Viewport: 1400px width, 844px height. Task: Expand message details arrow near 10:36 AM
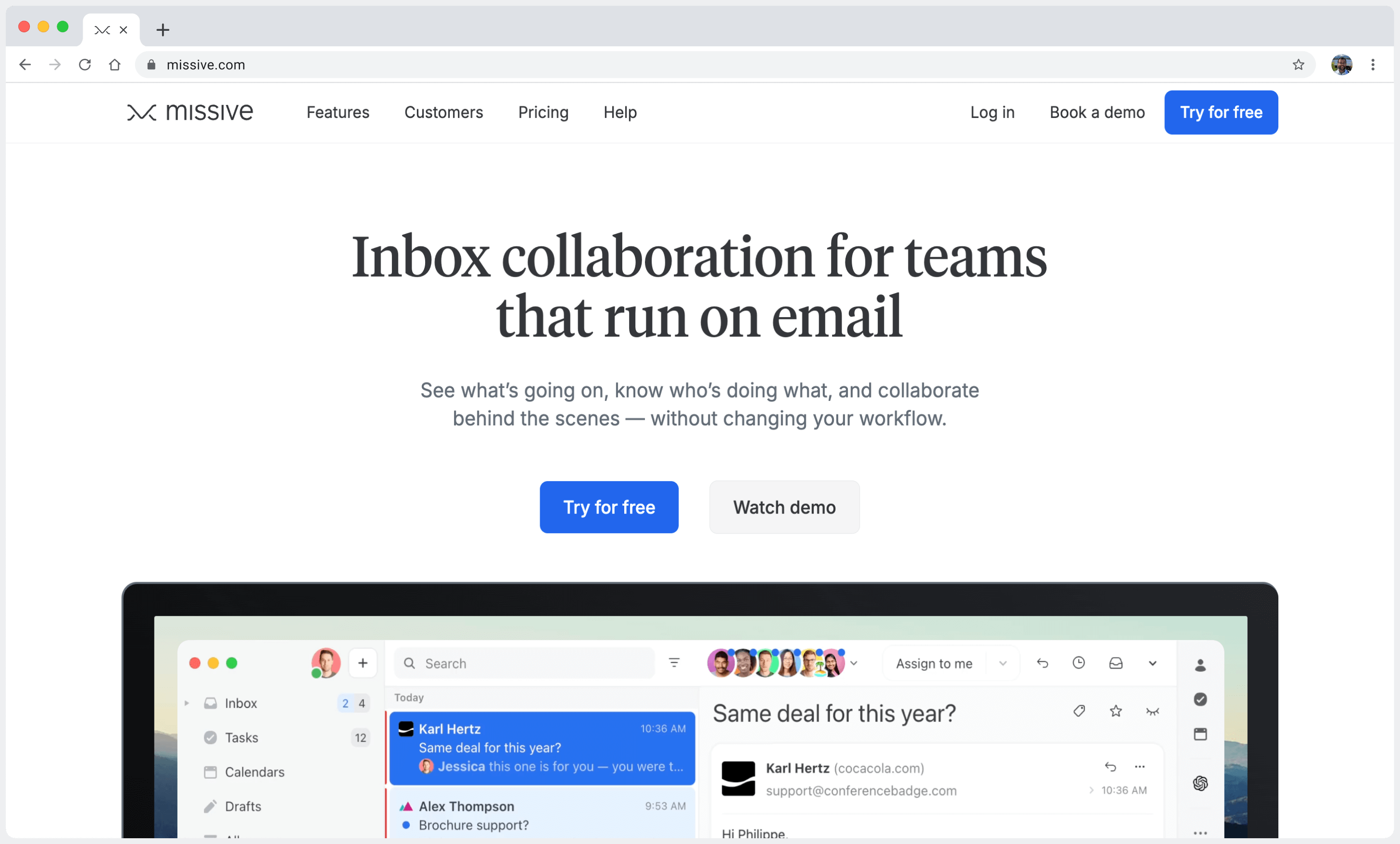click(1091, 790)
